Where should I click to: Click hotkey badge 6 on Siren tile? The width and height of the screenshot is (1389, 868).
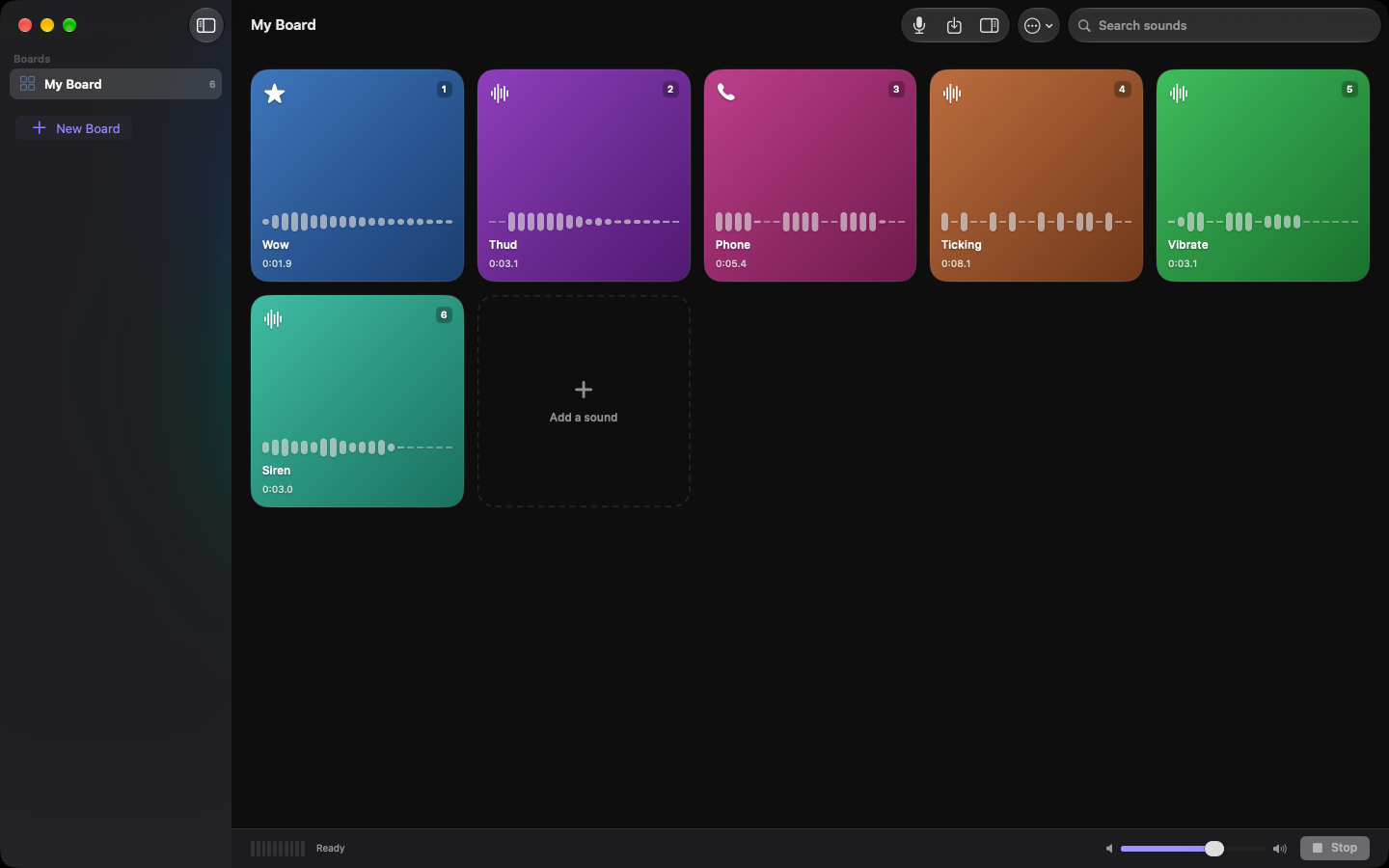(444, 315)
